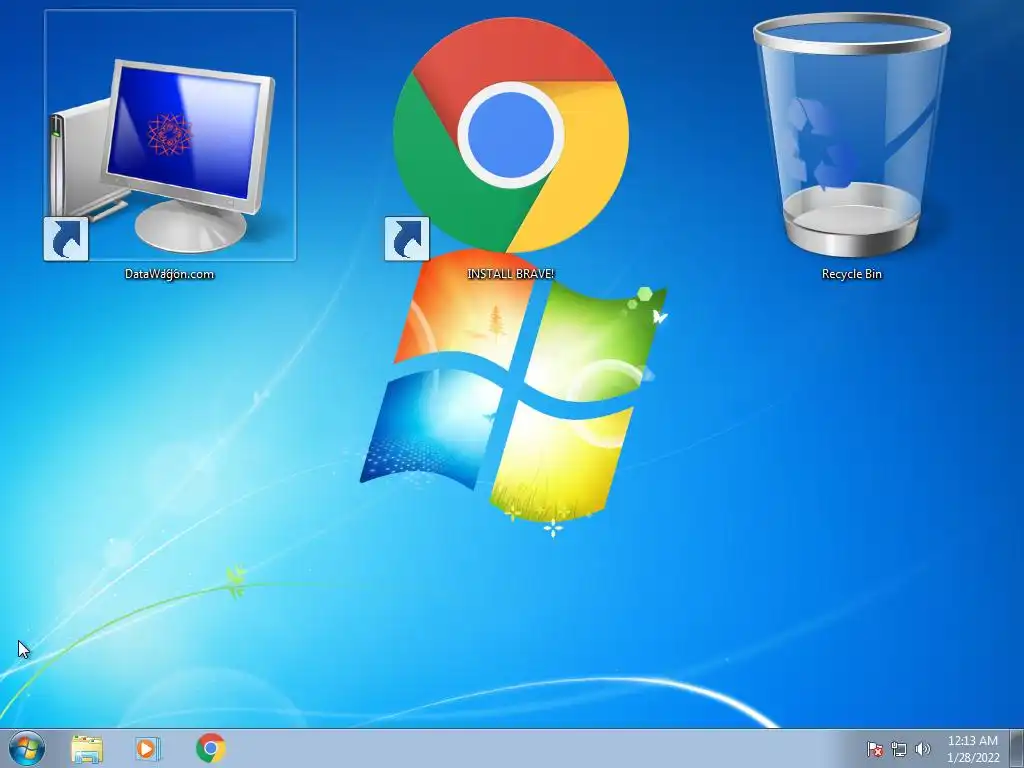
Task: Open the Action Center flag icon
Action: click(x=874, y=749)
